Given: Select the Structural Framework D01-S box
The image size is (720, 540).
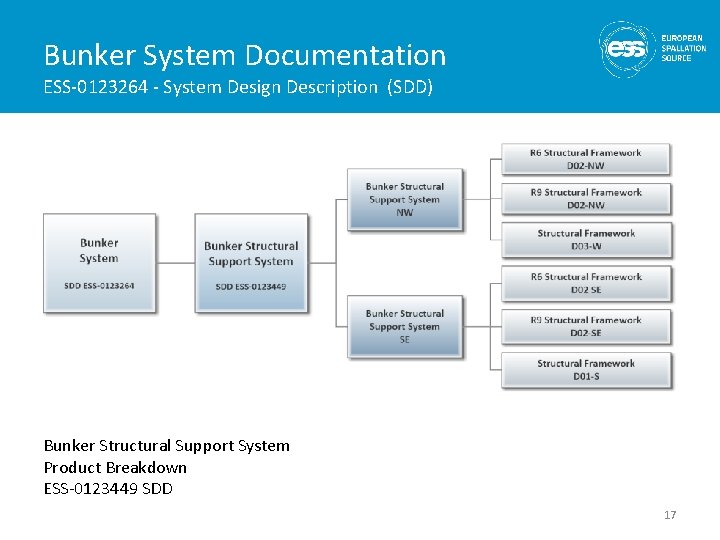Looking at the screenshot, I should 586,370.
